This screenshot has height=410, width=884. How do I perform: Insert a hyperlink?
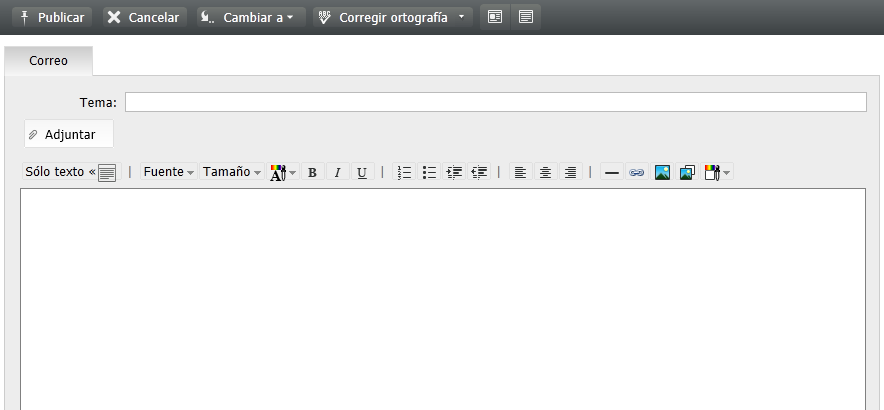637,172
